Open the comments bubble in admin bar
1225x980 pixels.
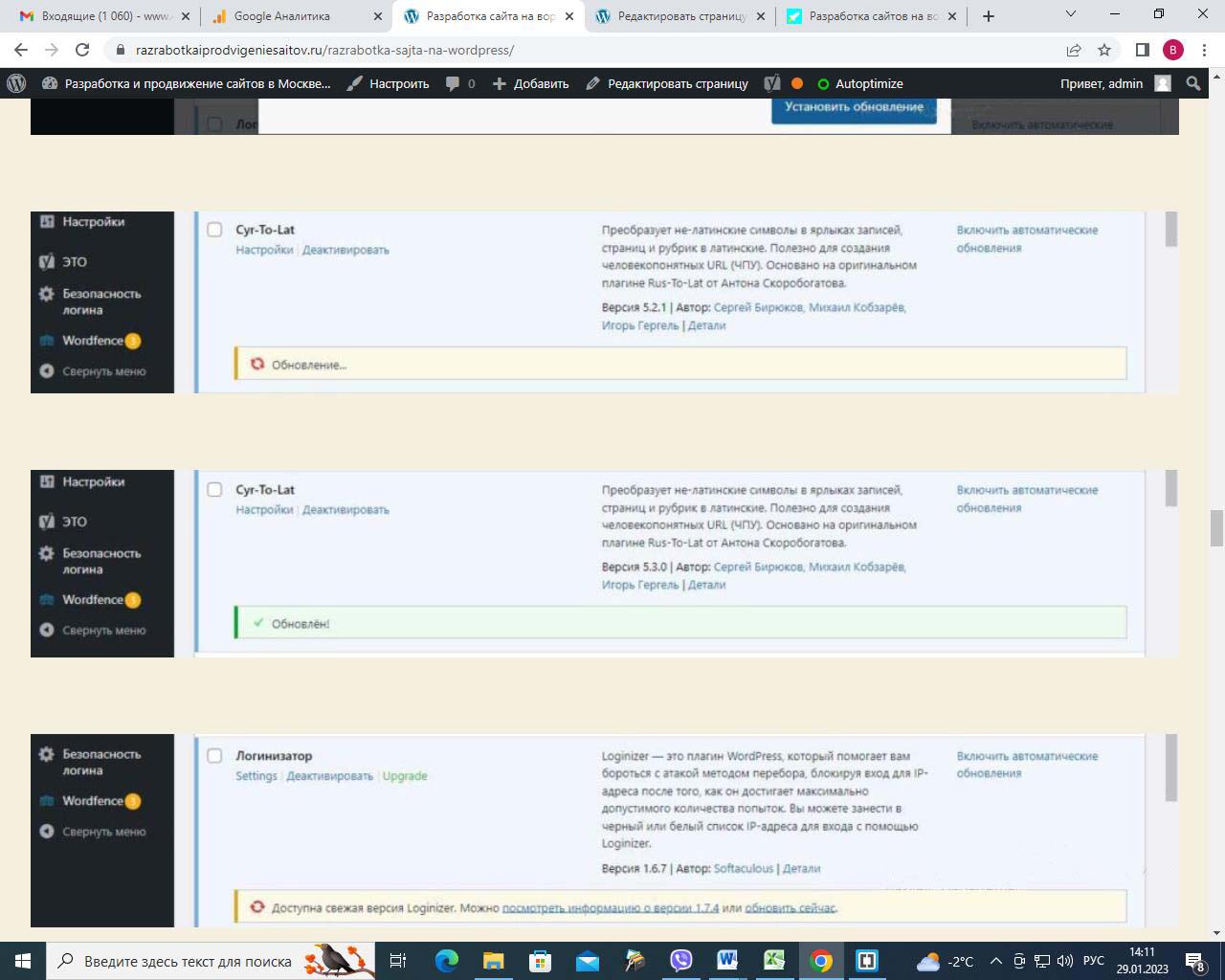click(459, 83)
